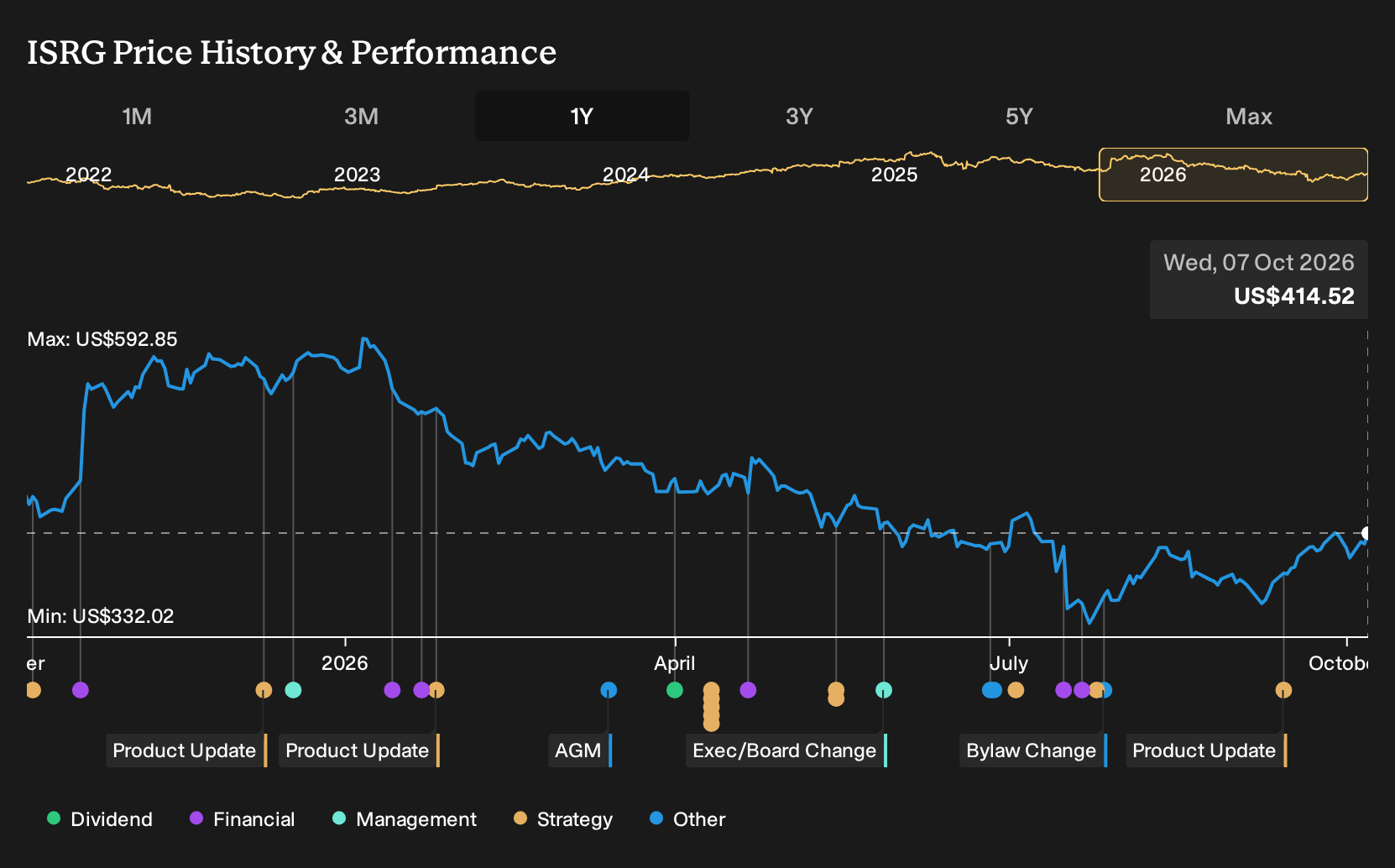Toggle the Dividend legend filter
Image resolution: width=1395 pixels, height=868 pixels.
click(x=100, y=819)
